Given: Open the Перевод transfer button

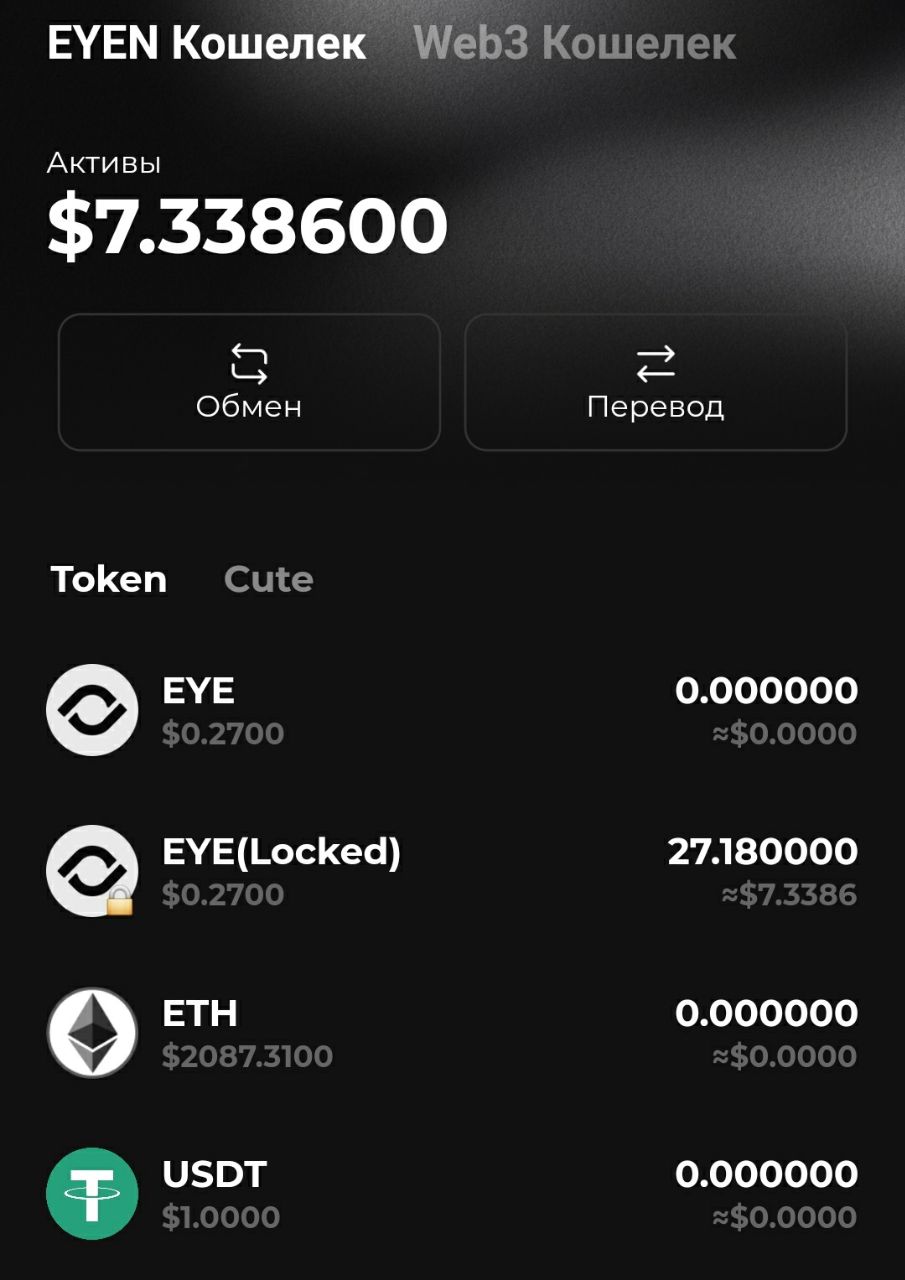Looking at the screenshot, I should coord(656,382).
